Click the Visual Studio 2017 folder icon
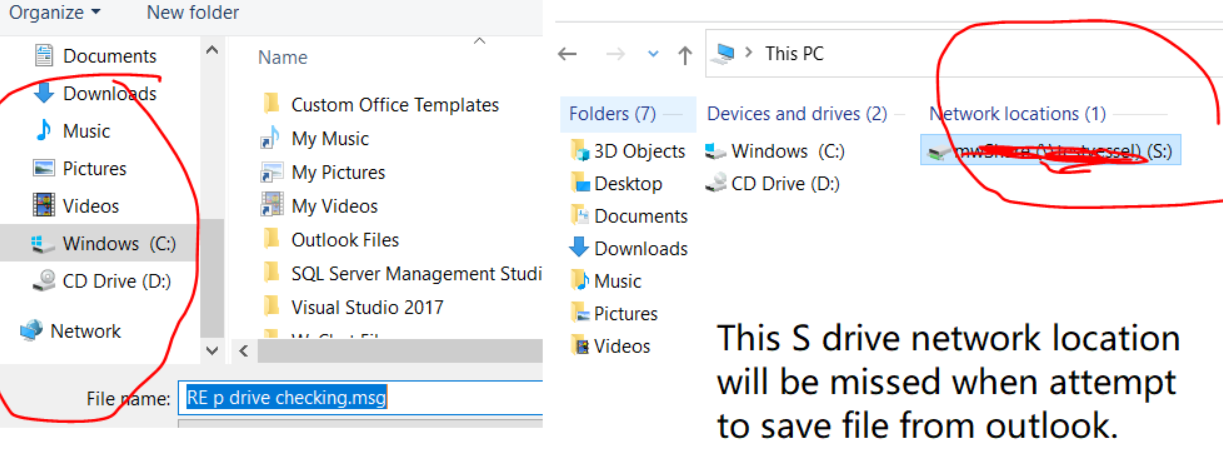This screenshot has height=463, width=1223. tap(271, 307)
